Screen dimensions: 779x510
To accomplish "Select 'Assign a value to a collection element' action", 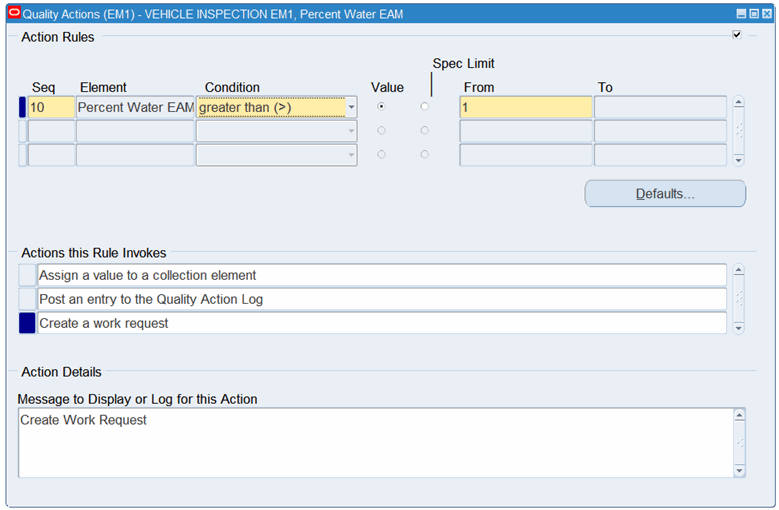I will (x=381, y=275).
